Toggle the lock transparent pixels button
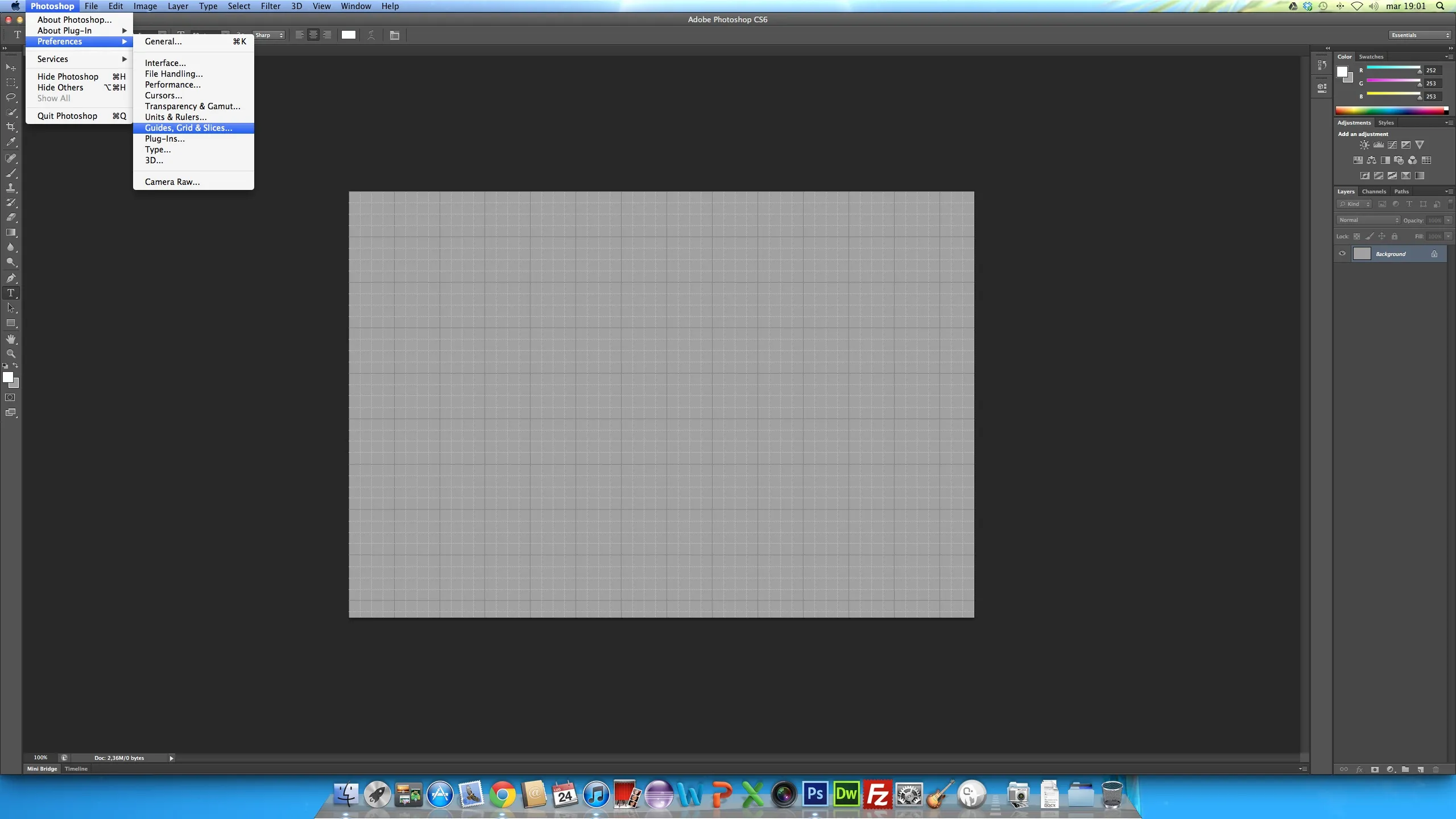 coord(1356,236)
